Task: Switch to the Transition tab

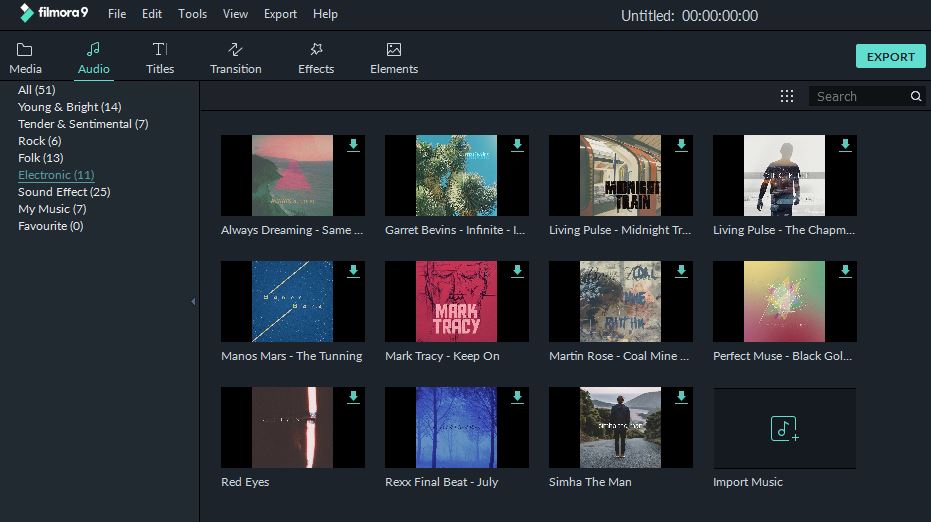Action: click(236, 58)
